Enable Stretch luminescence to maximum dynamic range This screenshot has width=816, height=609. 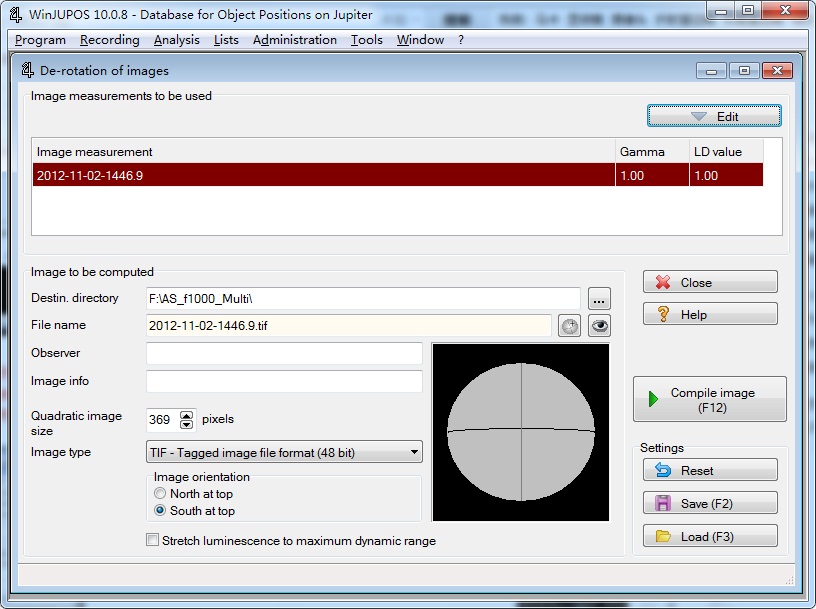pos(153,541)
